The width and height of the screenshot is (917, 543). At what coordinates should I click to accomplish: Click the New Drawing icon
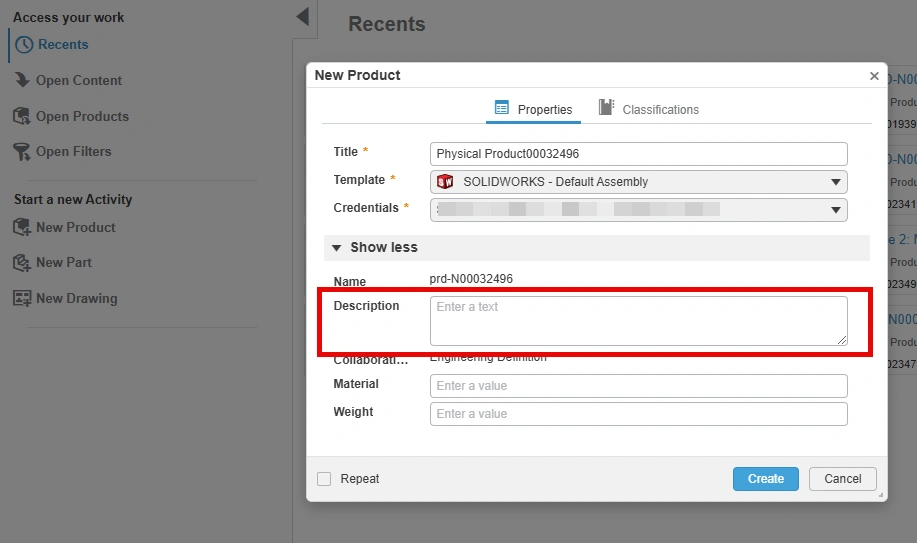tap(22, 299)
